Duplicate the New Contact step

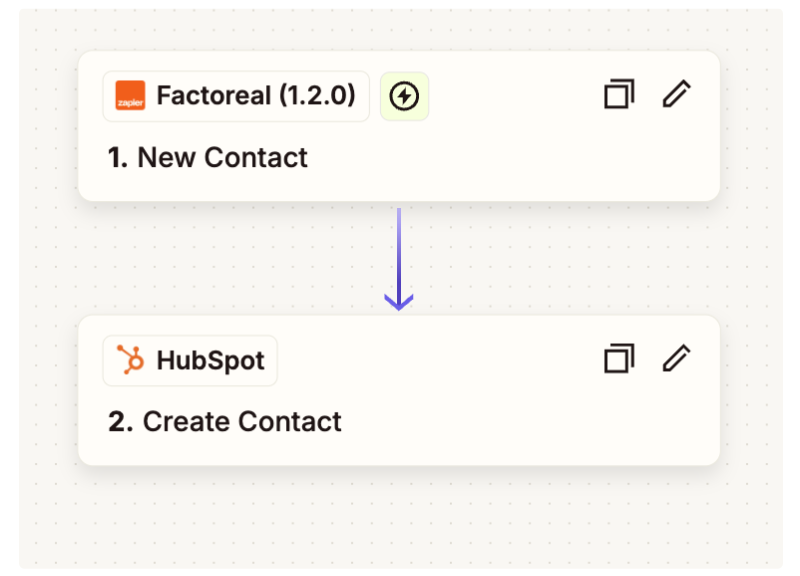pyautogui.click(x=619, y=95)
